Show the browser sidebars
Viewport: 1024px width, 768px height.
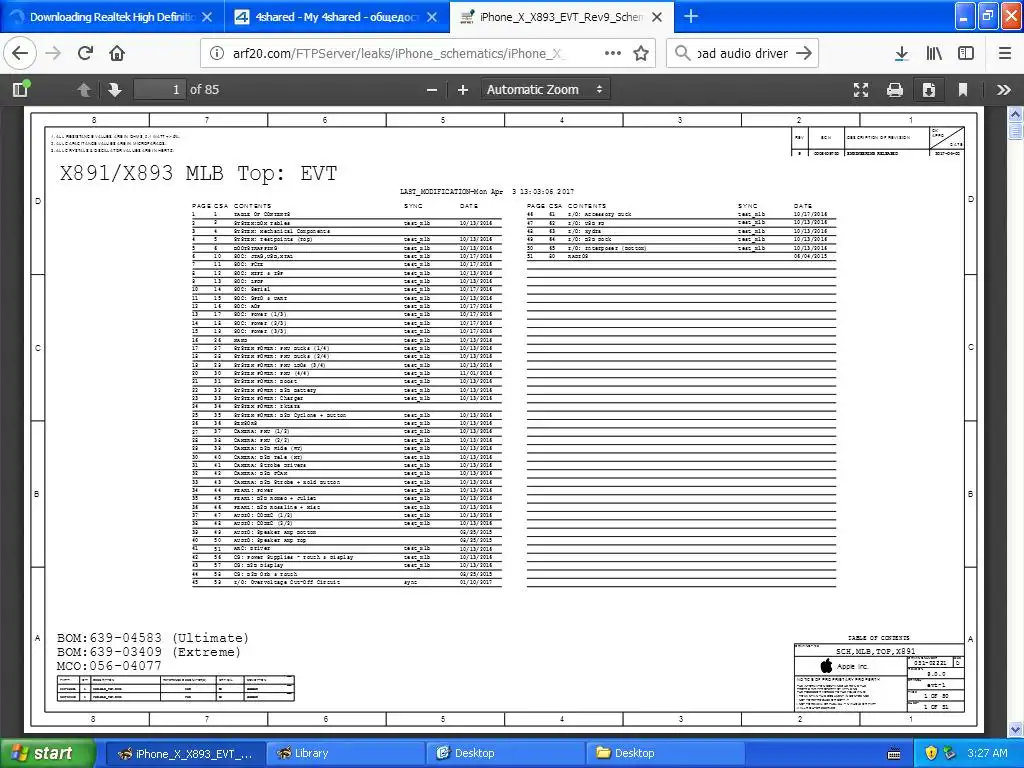pos(966,53)
